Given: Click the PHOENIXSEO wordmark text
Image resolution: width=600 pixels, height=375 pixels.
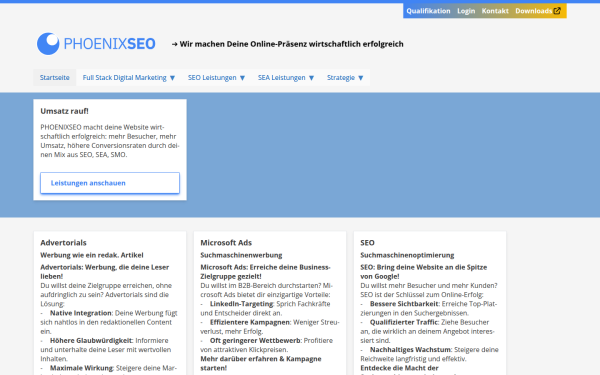Looking at the screenshot, I should (109, 44).
